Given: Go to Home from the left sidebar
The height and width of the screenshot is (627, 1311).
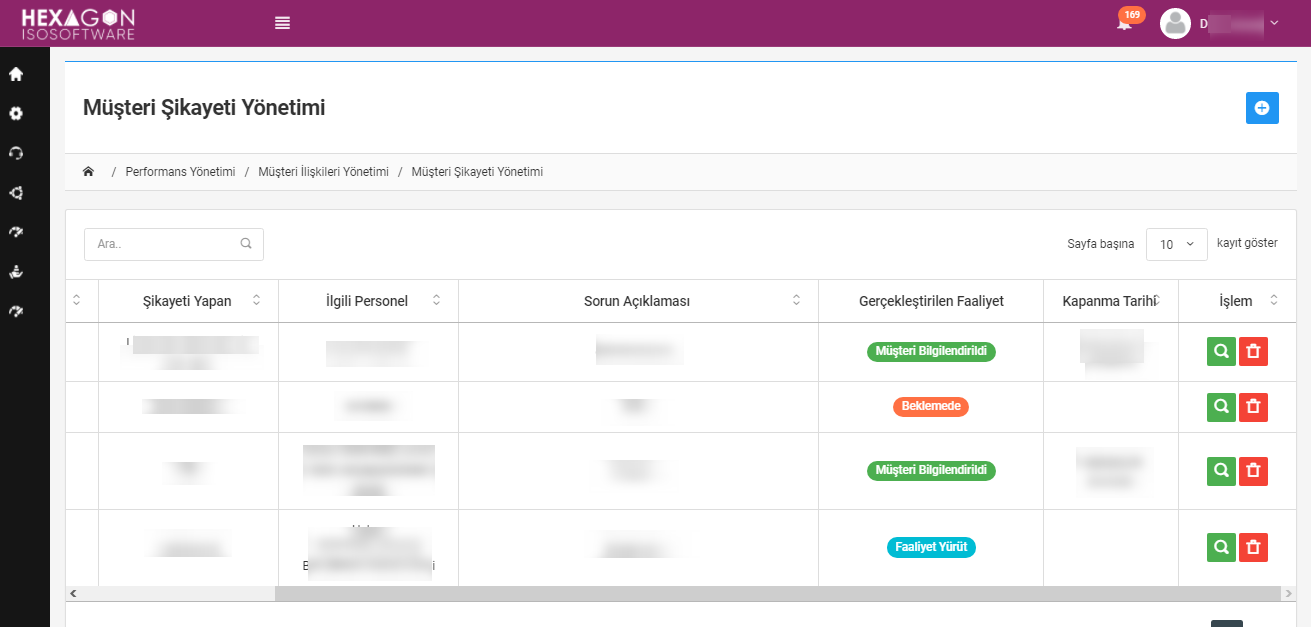Looking at the screenshot, I should (x=16, y=74).
